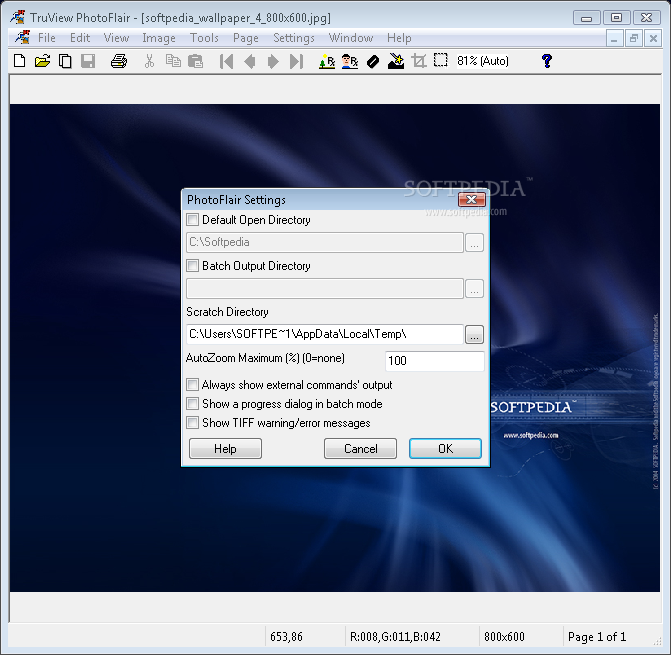Click the PhotoFlair document icon in the menu bar
Image resolution: width=671 pixels, height=655 pixels.
click(x=22, y=38)
